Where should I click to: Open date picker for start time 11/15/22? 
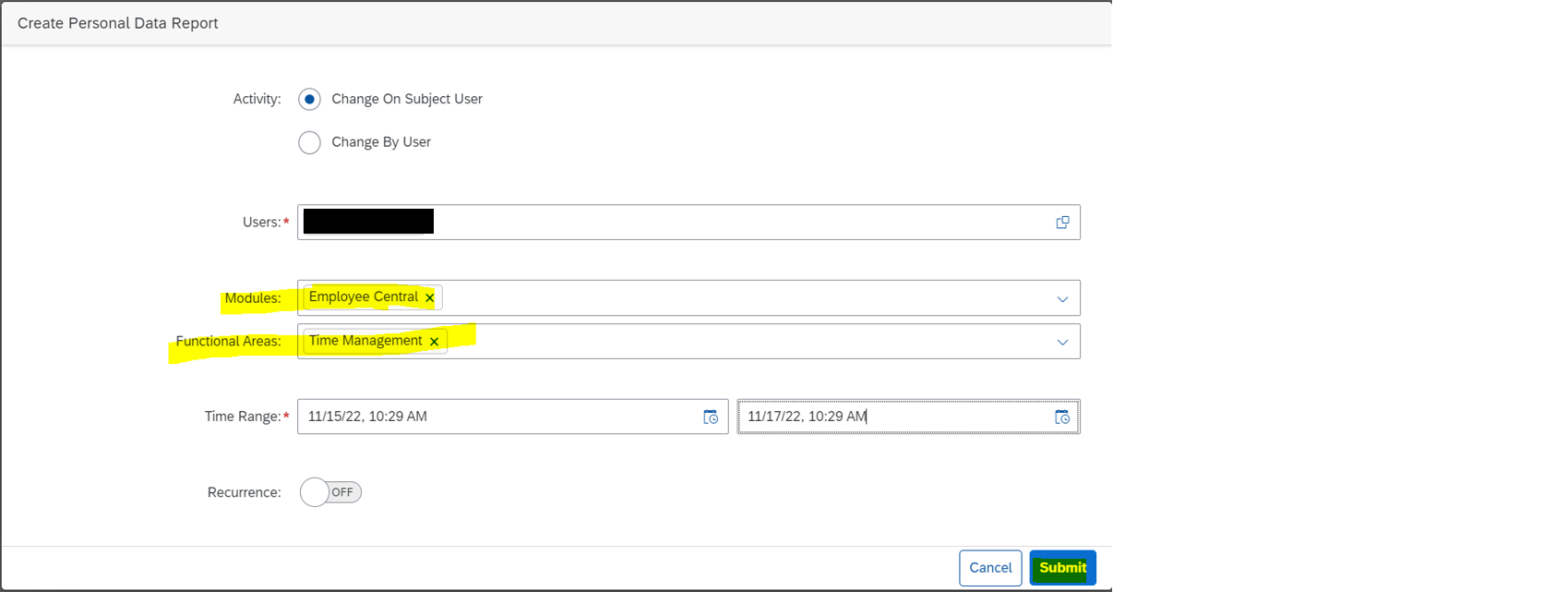711,417
